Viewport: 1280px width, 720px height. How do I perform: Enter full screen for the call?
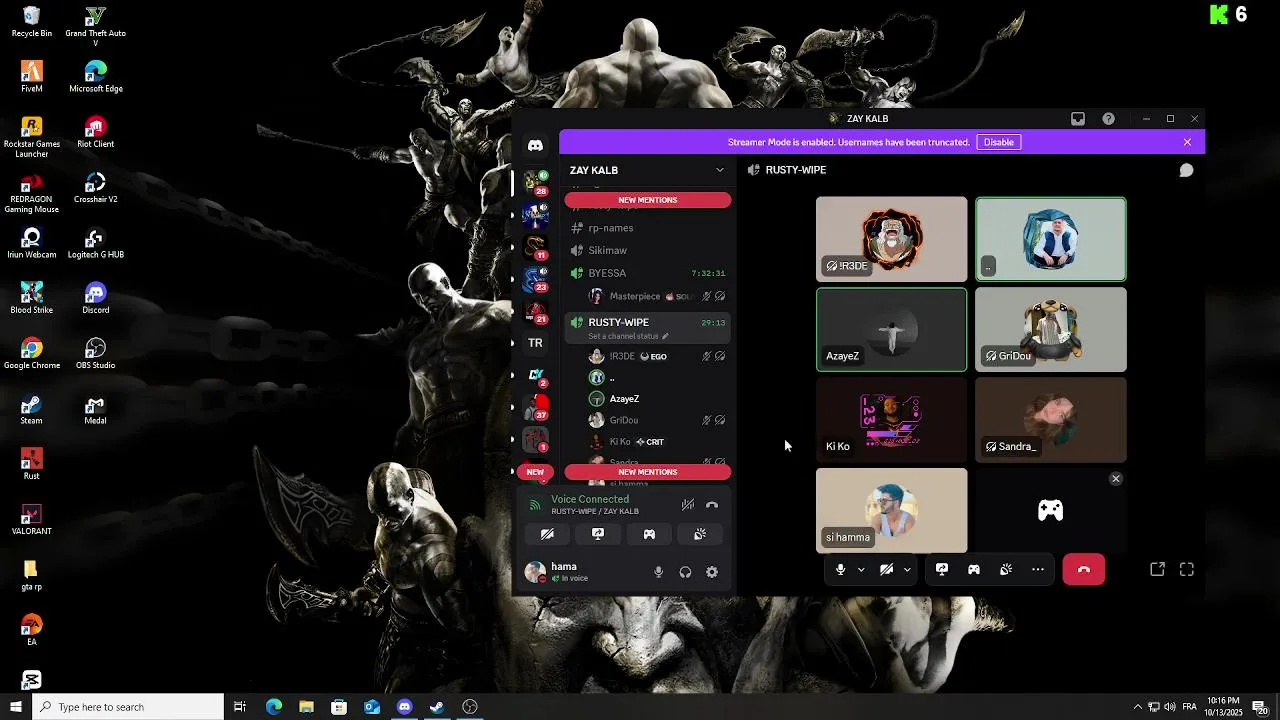tap(1187, 569)
